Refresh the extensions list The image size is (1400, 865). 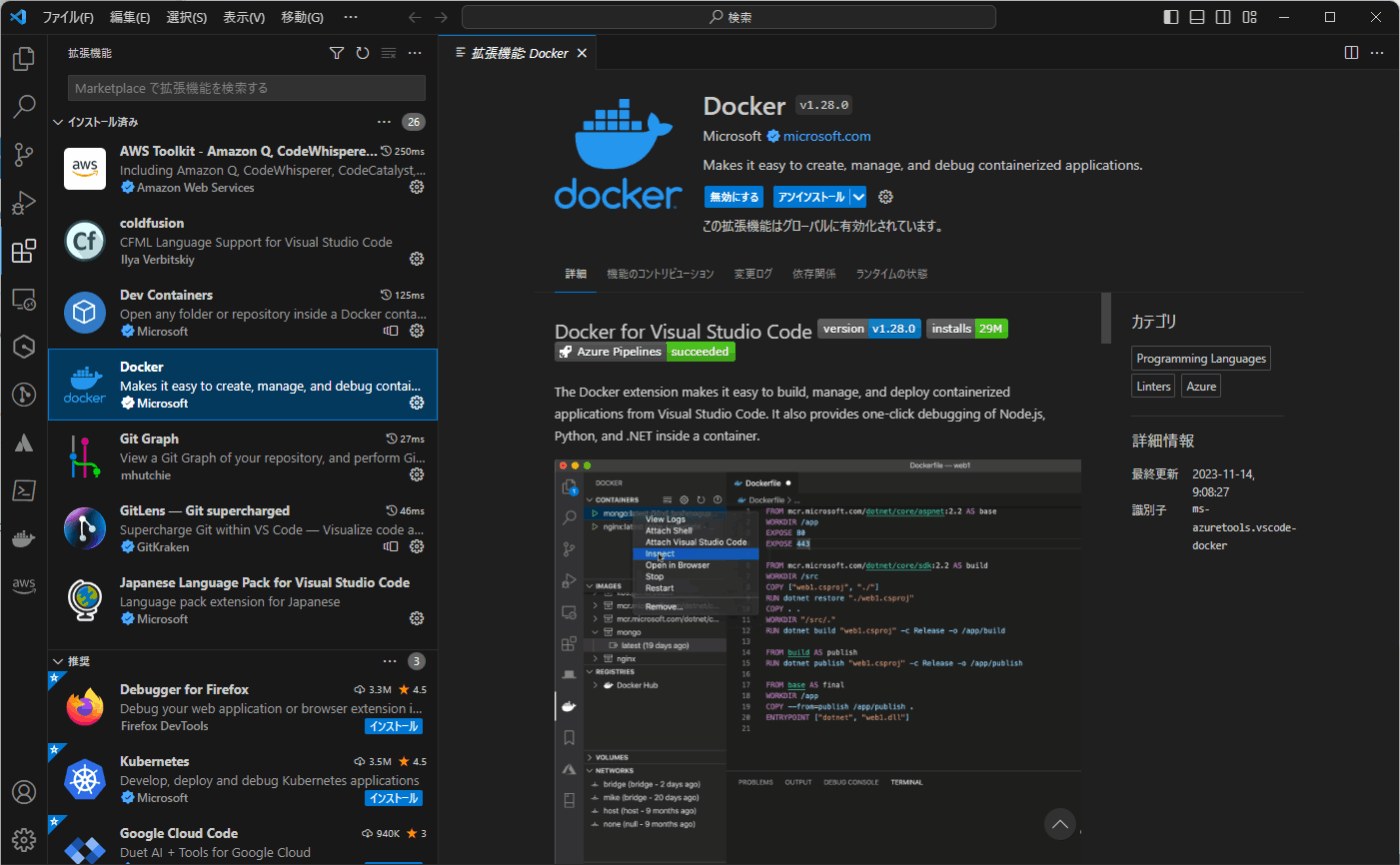pos(363,53)
